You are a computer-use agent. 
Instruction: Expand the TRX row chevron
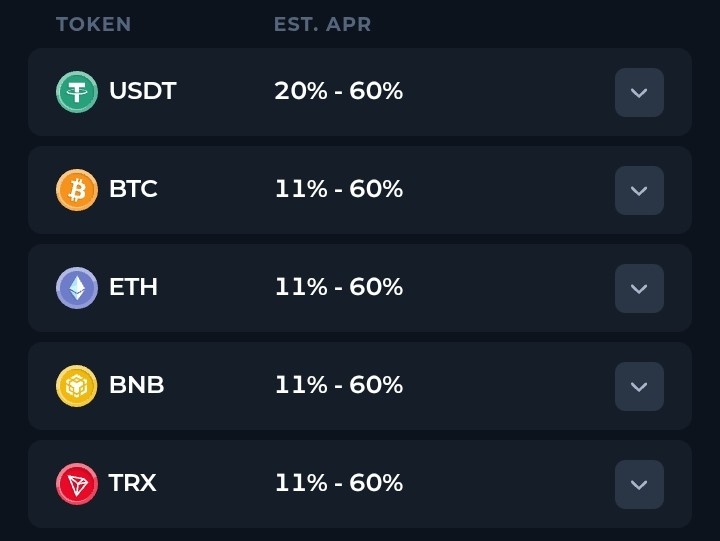pos(639,485)
